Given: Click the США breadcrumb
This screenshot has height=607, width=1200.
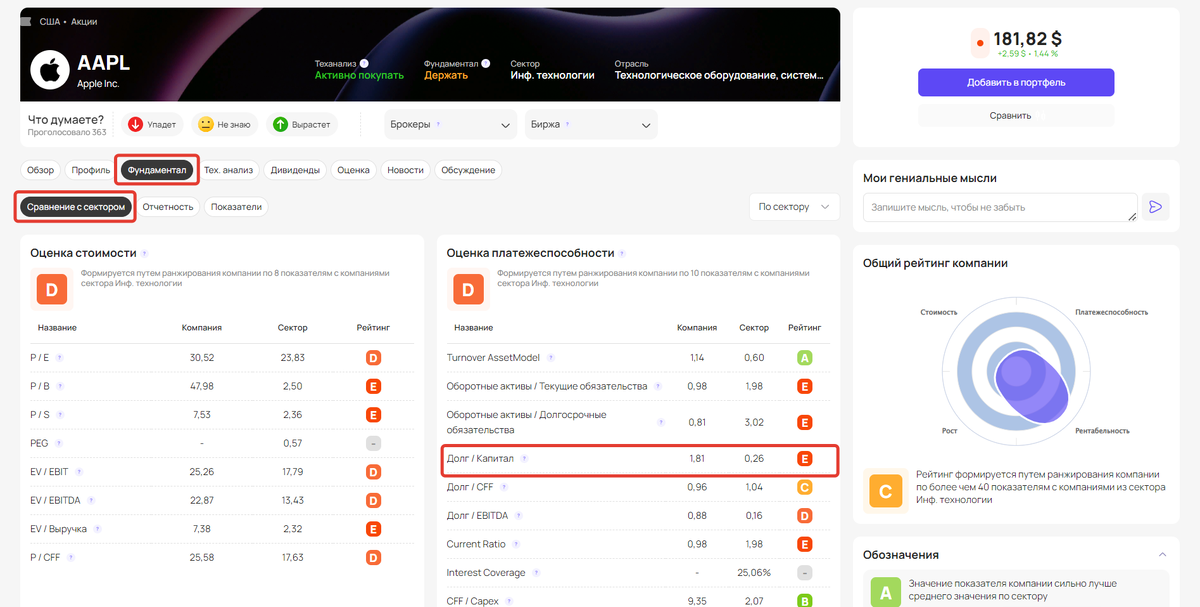Looking at the screenshot, I should click(x=50, y=21).
